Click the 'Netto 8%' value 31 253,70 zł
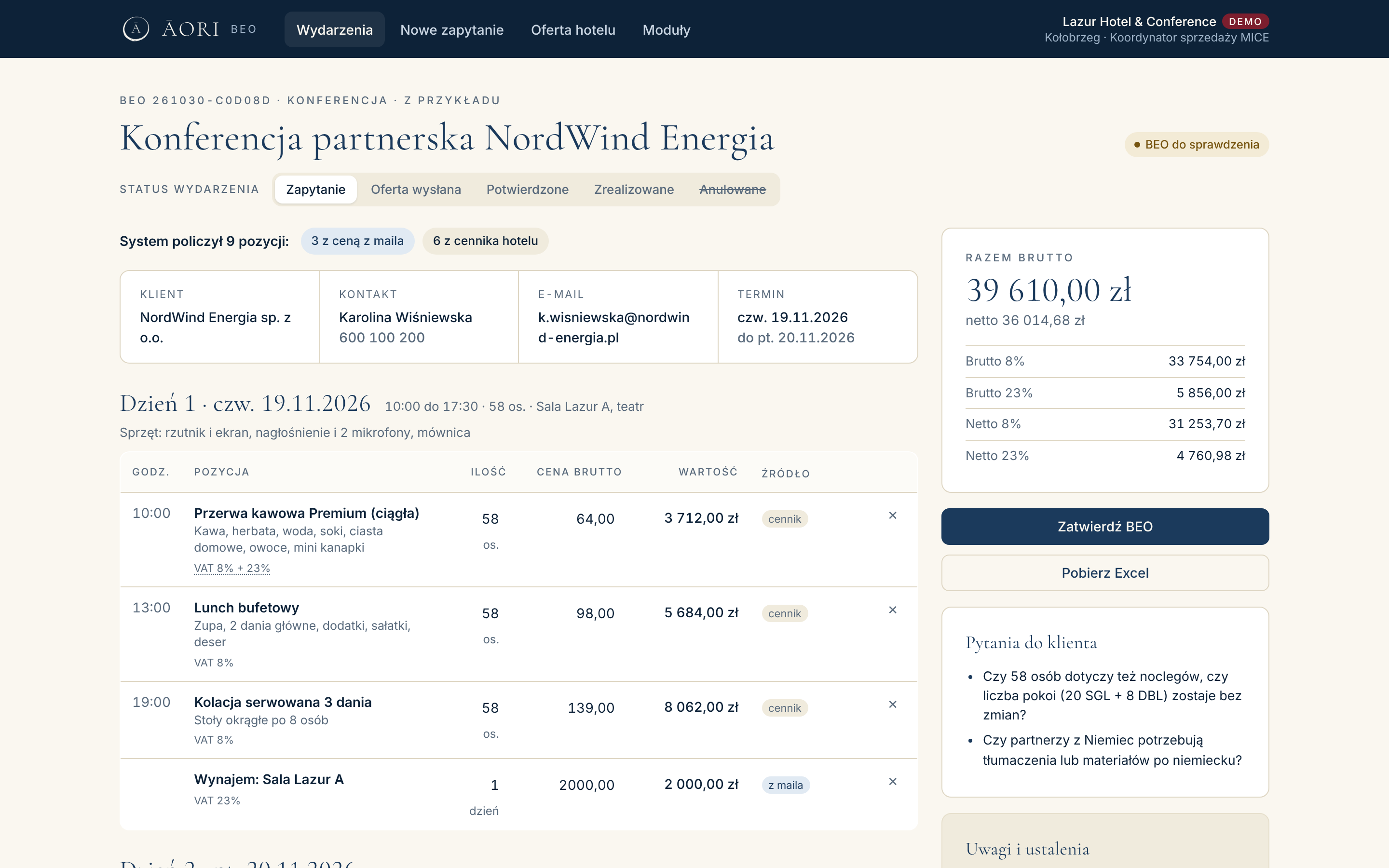 tap(1207, 424)
